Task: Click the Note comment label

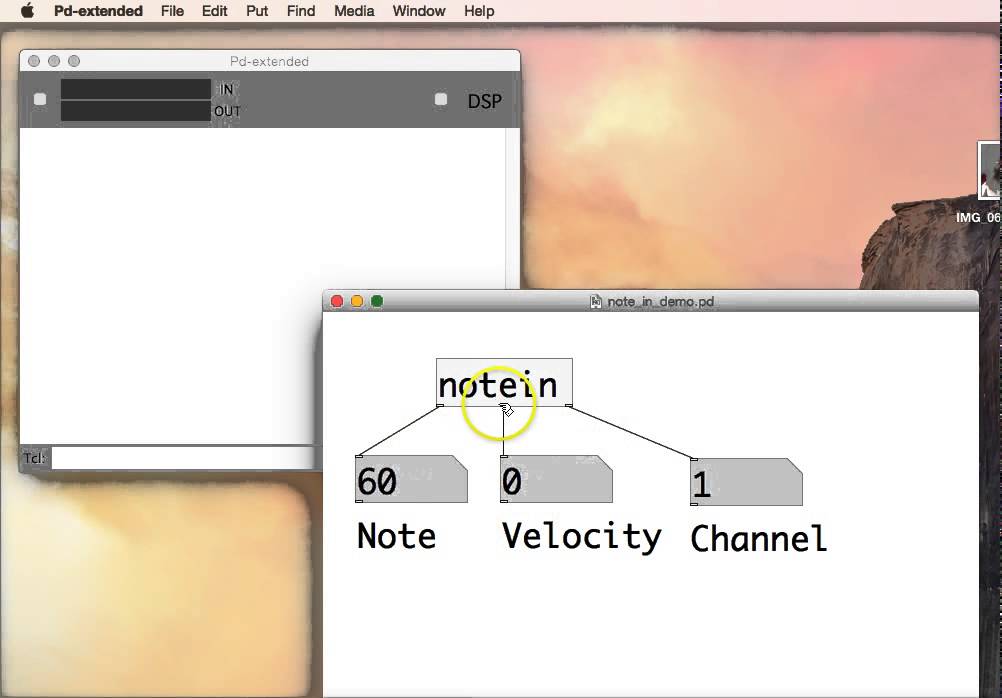Action: [x=396, y=536]
